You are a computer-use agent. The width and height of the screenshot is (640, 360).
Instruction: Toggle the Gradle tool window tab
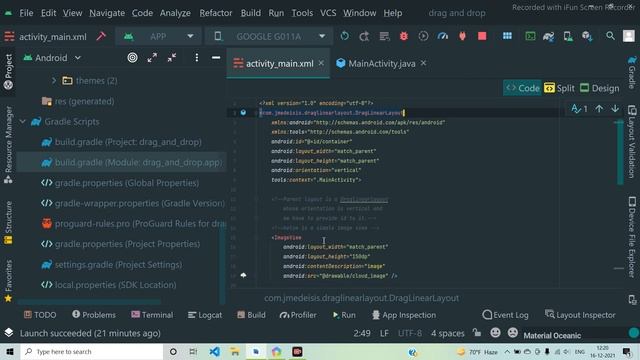(x=632, y=72)
